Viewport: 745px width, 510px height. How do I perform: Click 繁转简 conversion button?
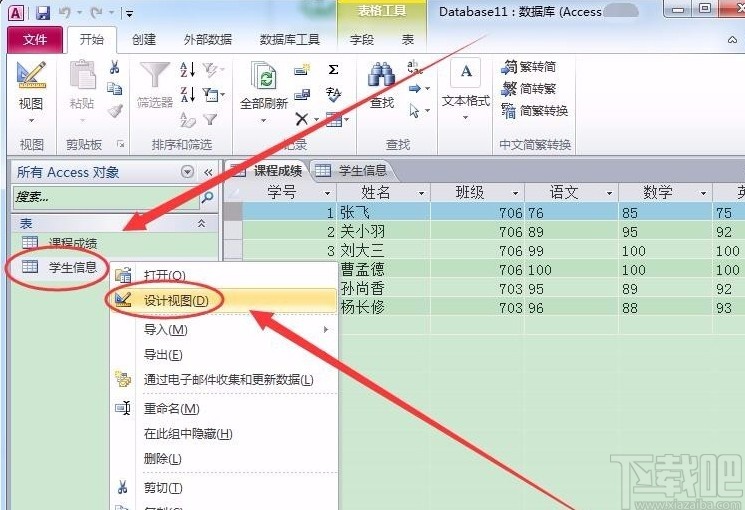528,67
